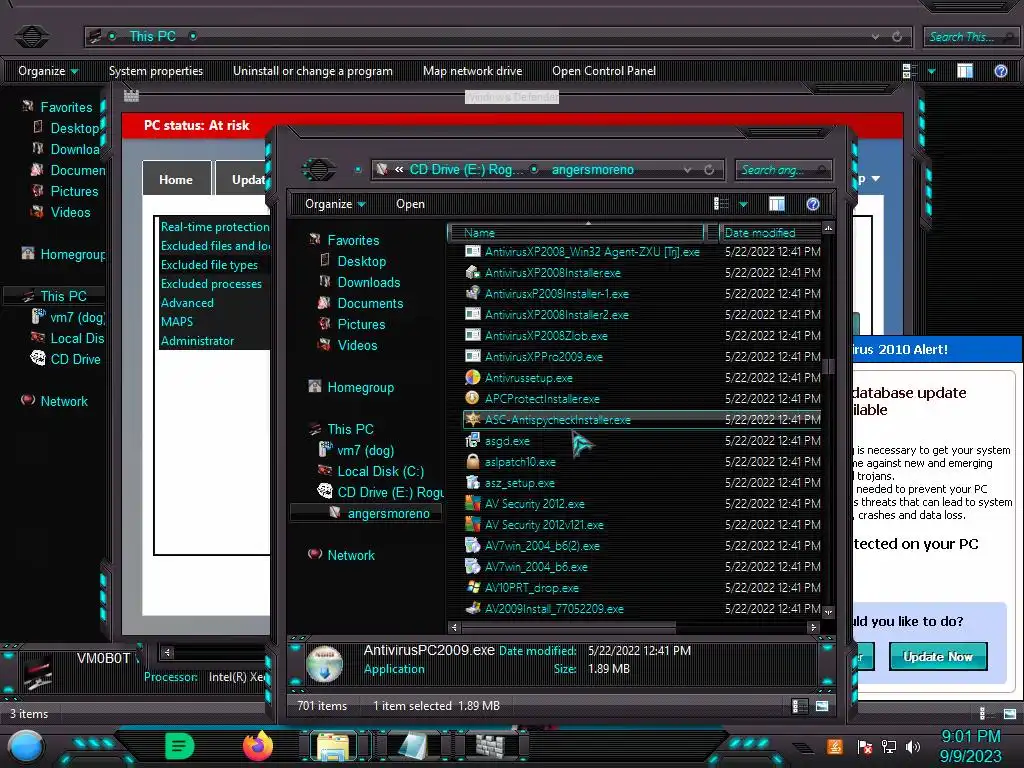
Task: Open Organize dropdown in front Explorer window
Action: coord(335,204)
